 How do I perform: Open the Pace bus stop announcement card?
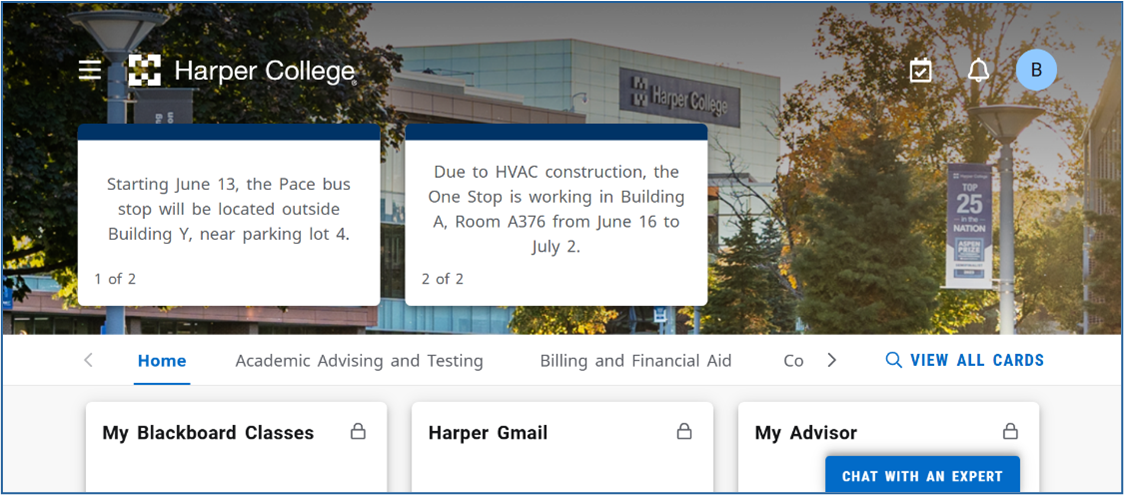click(x=229, y=214)
